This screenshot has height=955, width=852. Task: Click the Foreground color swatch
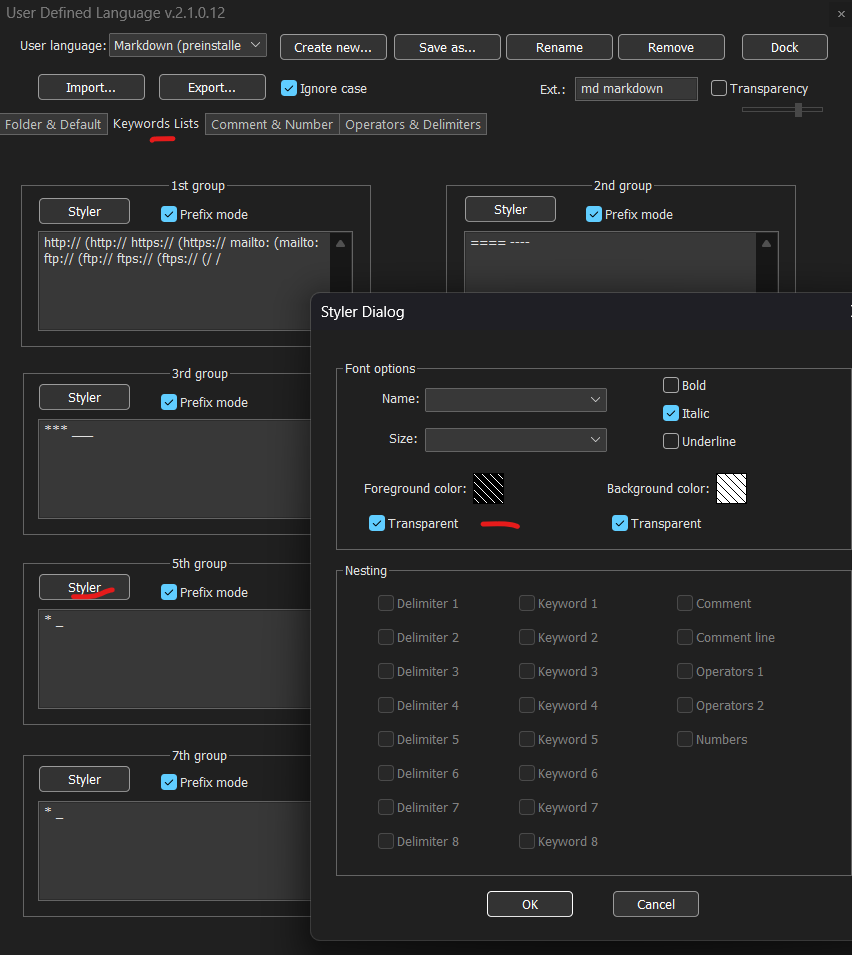[488, 489]
